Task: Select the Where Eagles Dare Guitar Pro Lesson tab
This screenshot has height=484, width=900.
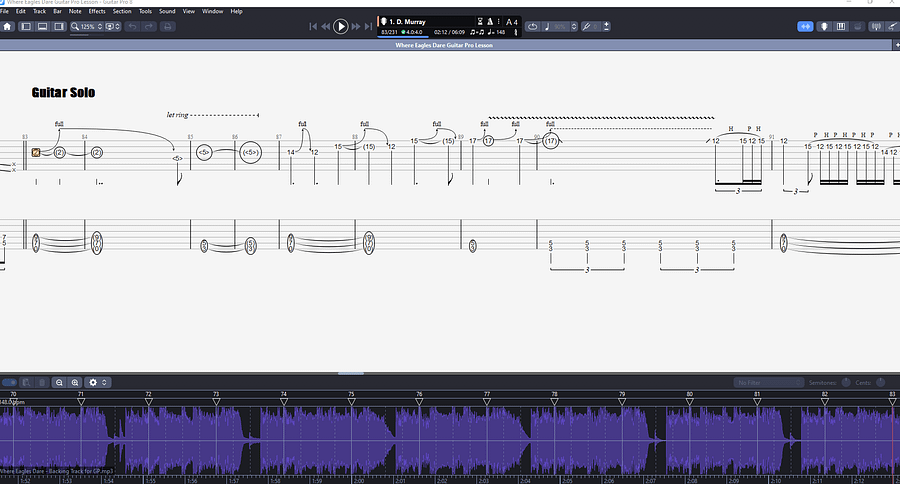Action: 444,45
